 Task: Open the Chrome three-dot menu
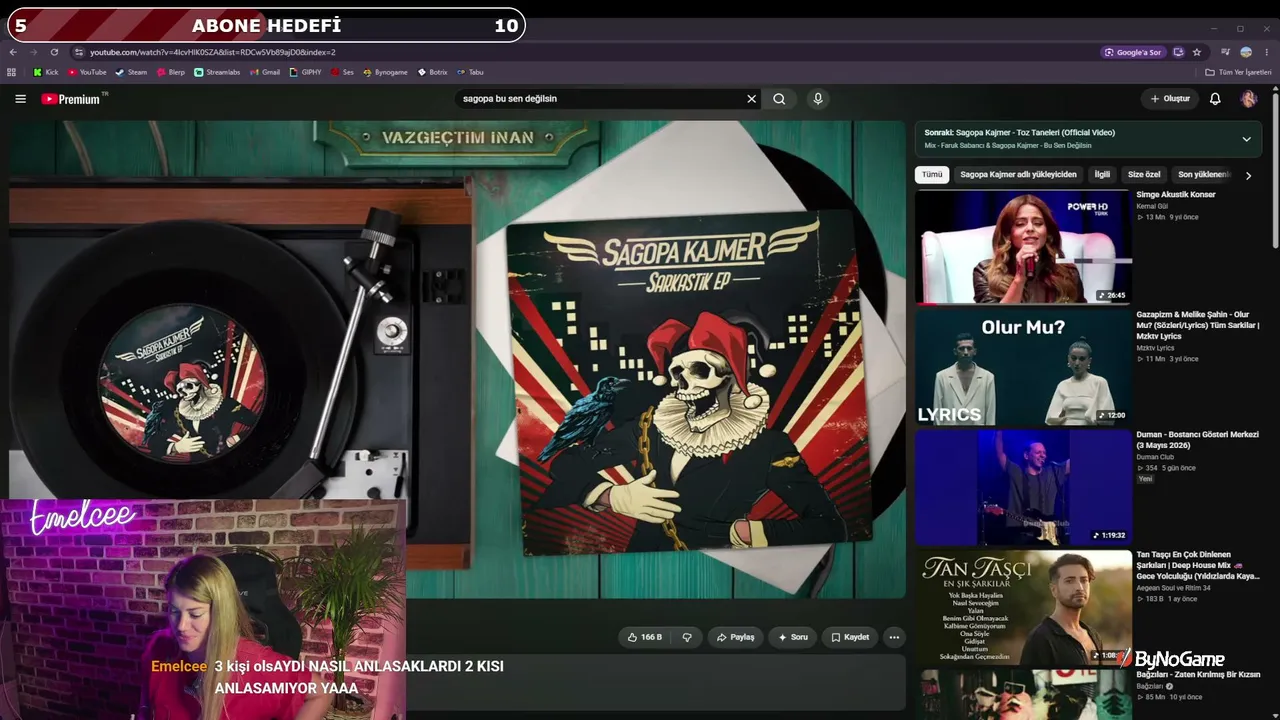pyautogui.click(x=1266, y=52)
